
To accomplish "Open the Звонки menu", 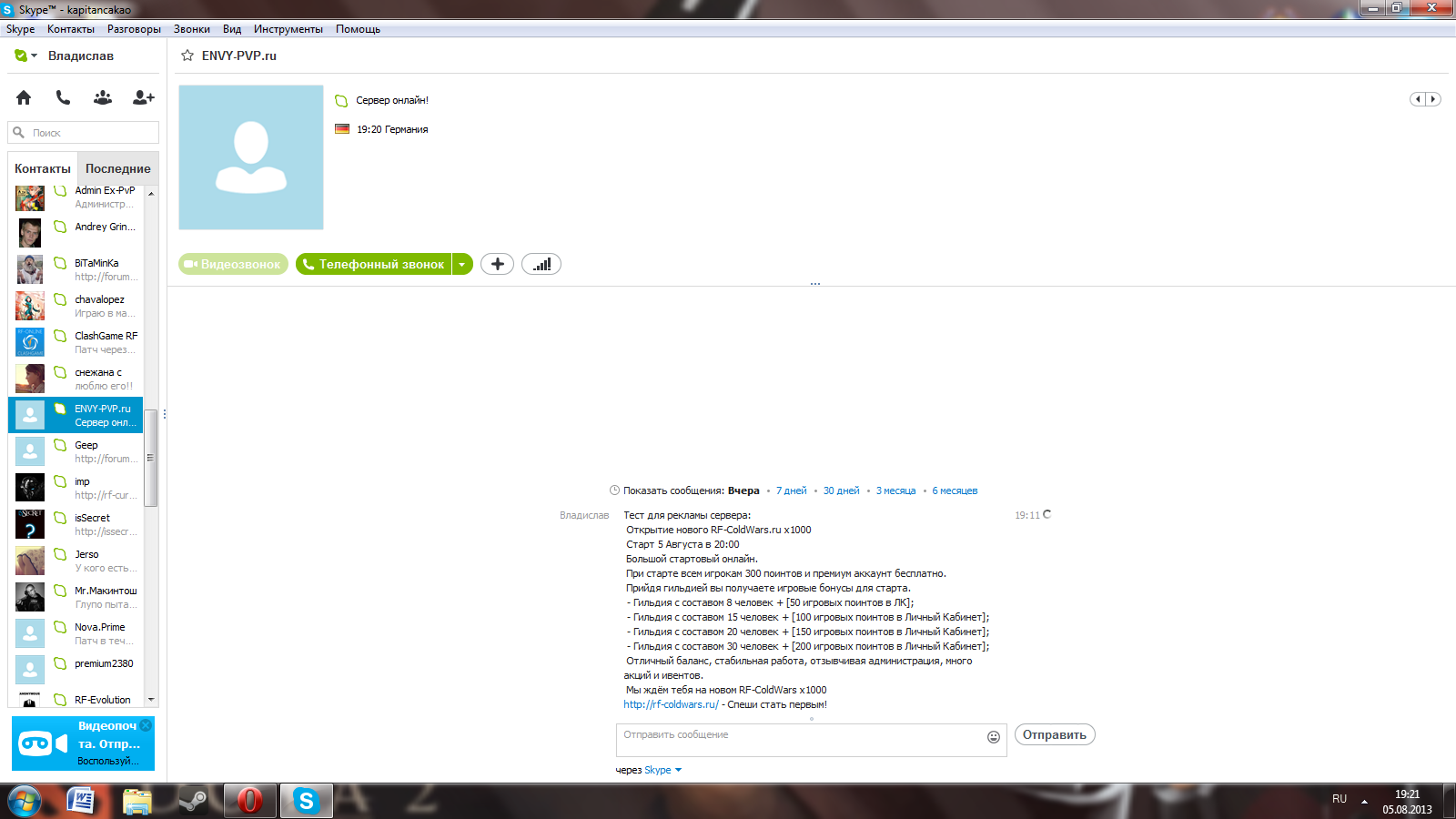I will click(192, 29).
